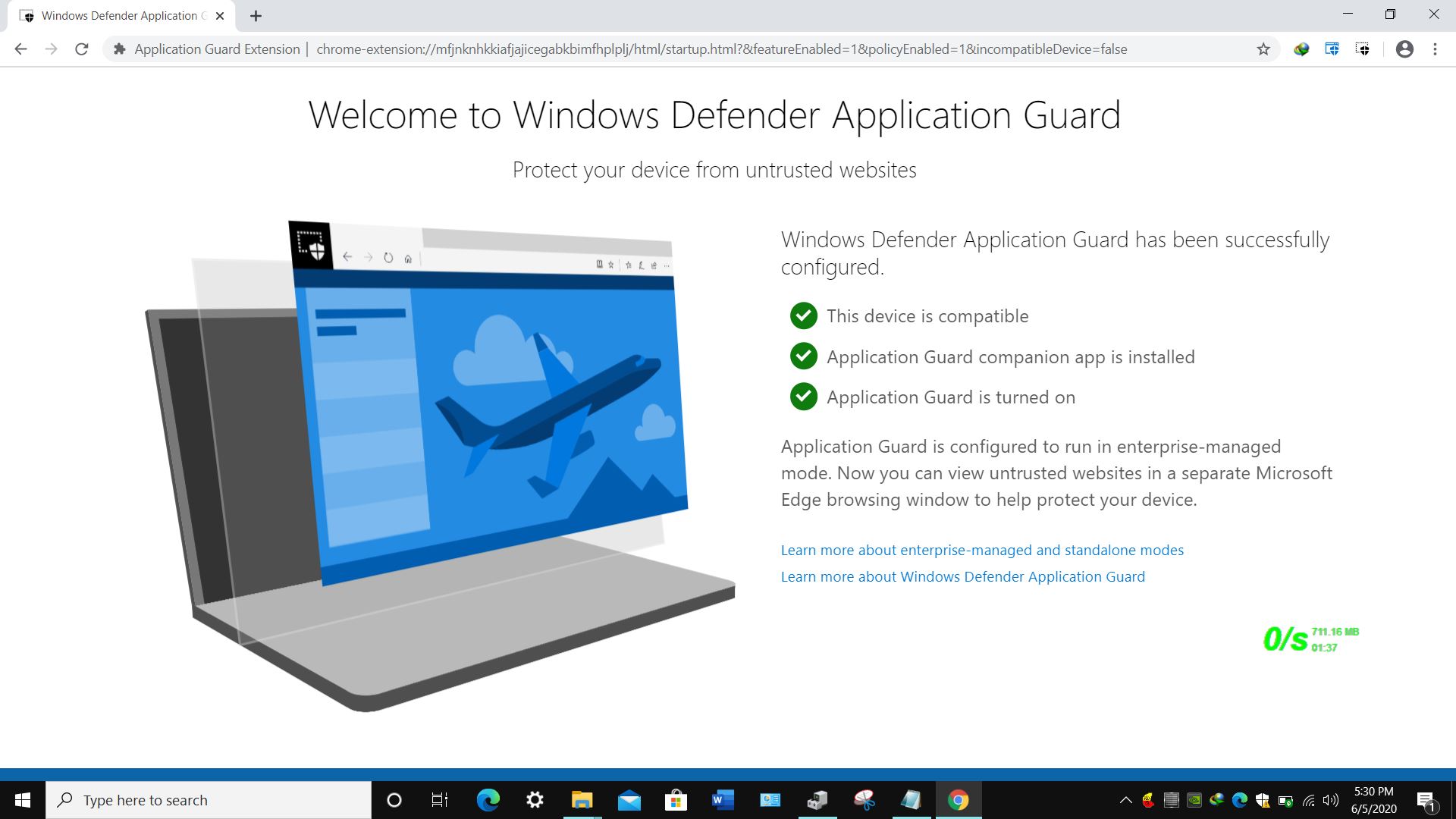
Task: Switch to Google Chrome on the taskbar
Action: tap(958, 800)
